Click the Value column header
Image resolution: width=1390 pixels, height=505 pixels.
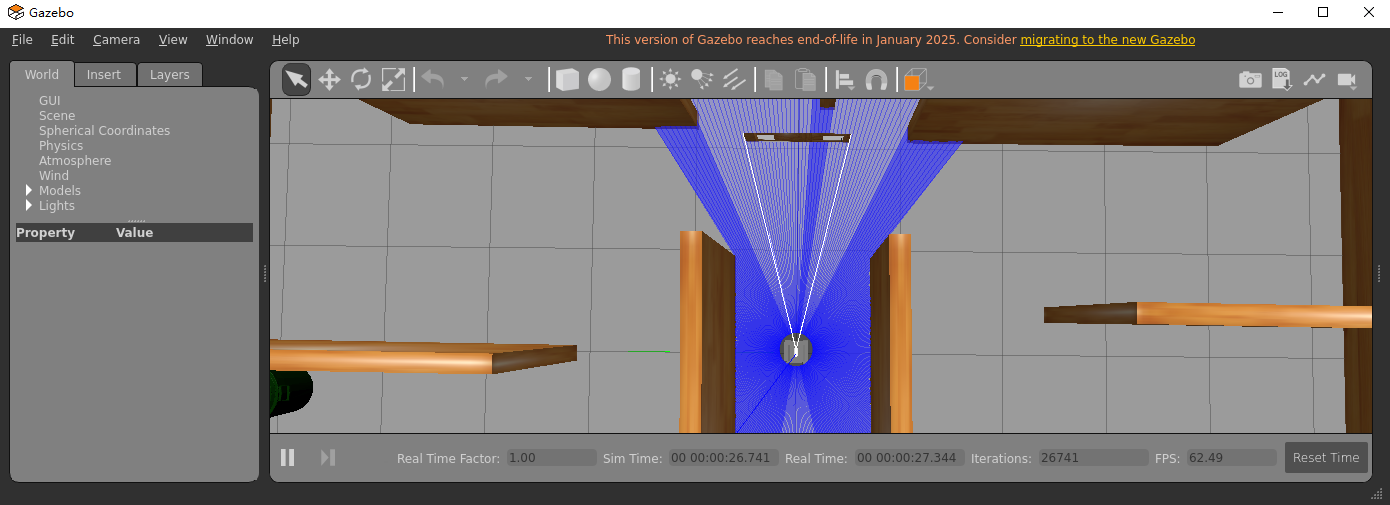134,232
